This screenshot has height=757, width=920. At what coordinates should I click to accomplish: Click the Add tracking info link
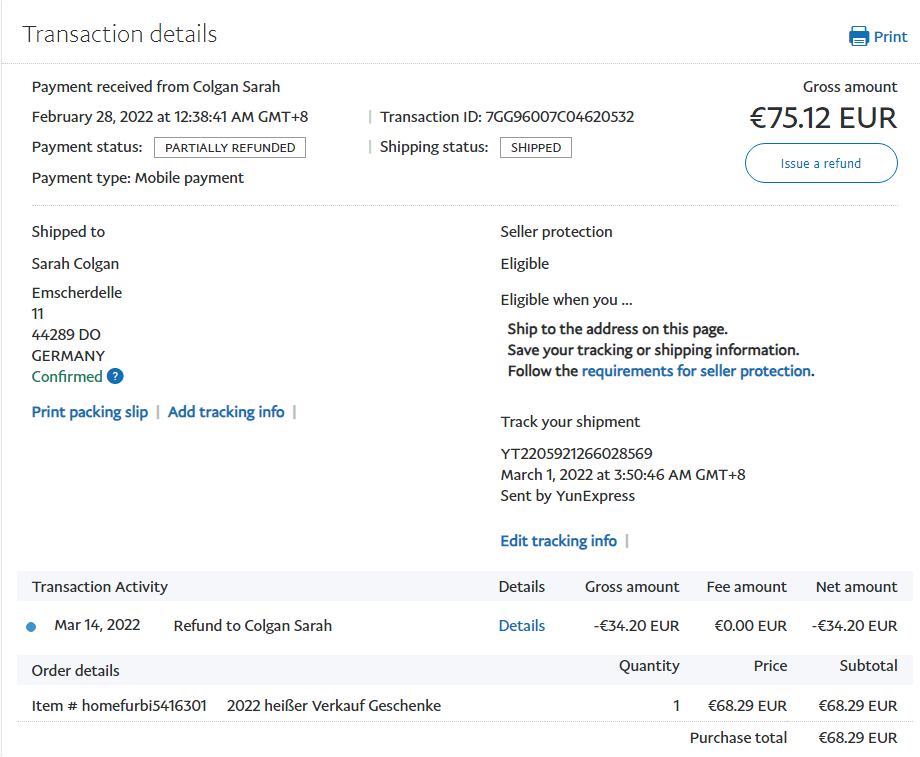coord(226,412)
